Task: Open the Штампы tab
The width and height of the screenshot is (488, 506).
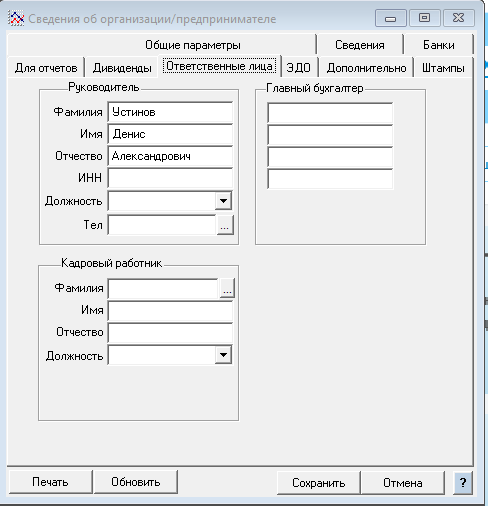Action: point(443,68)
